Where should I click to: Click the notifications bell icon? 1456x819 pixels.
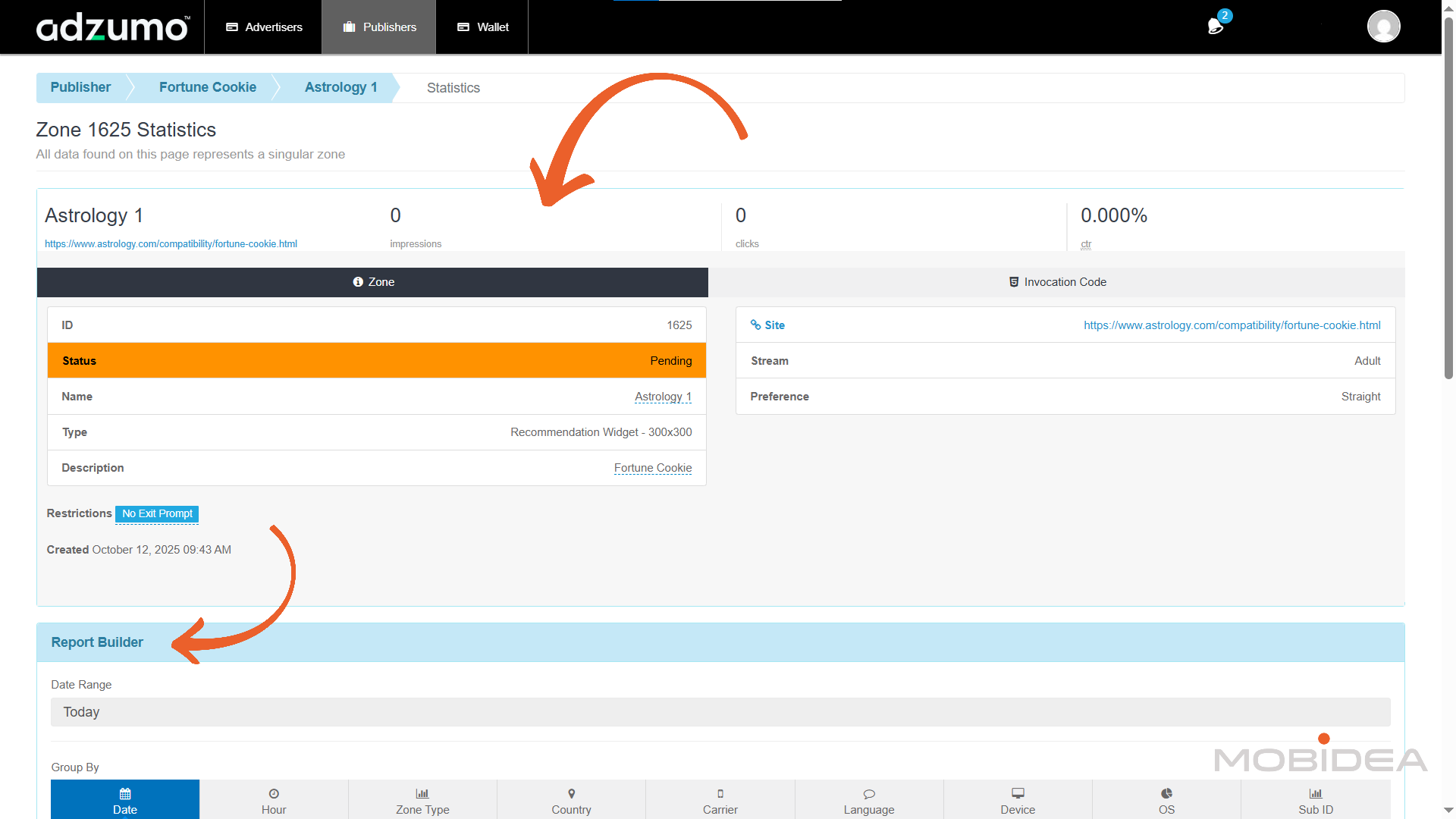(x=1215, y=27)
